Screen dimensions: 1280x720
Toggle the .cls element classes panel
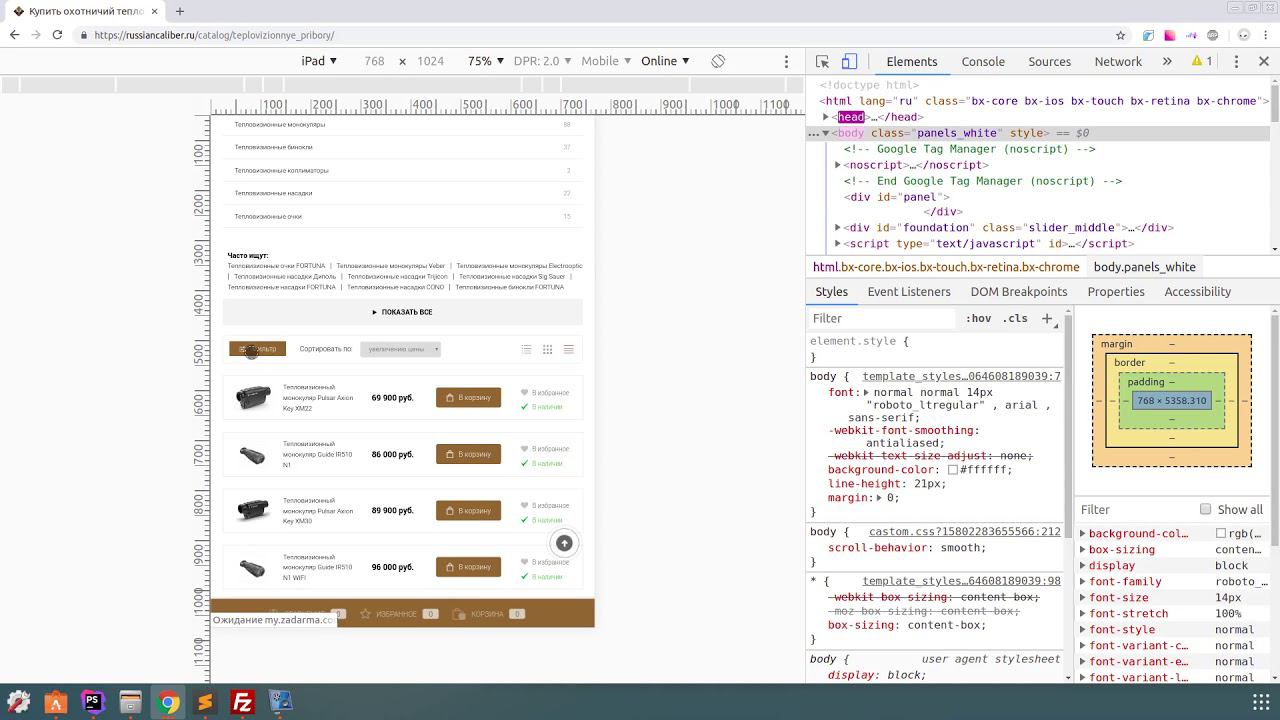click(x=1015, y=318)
